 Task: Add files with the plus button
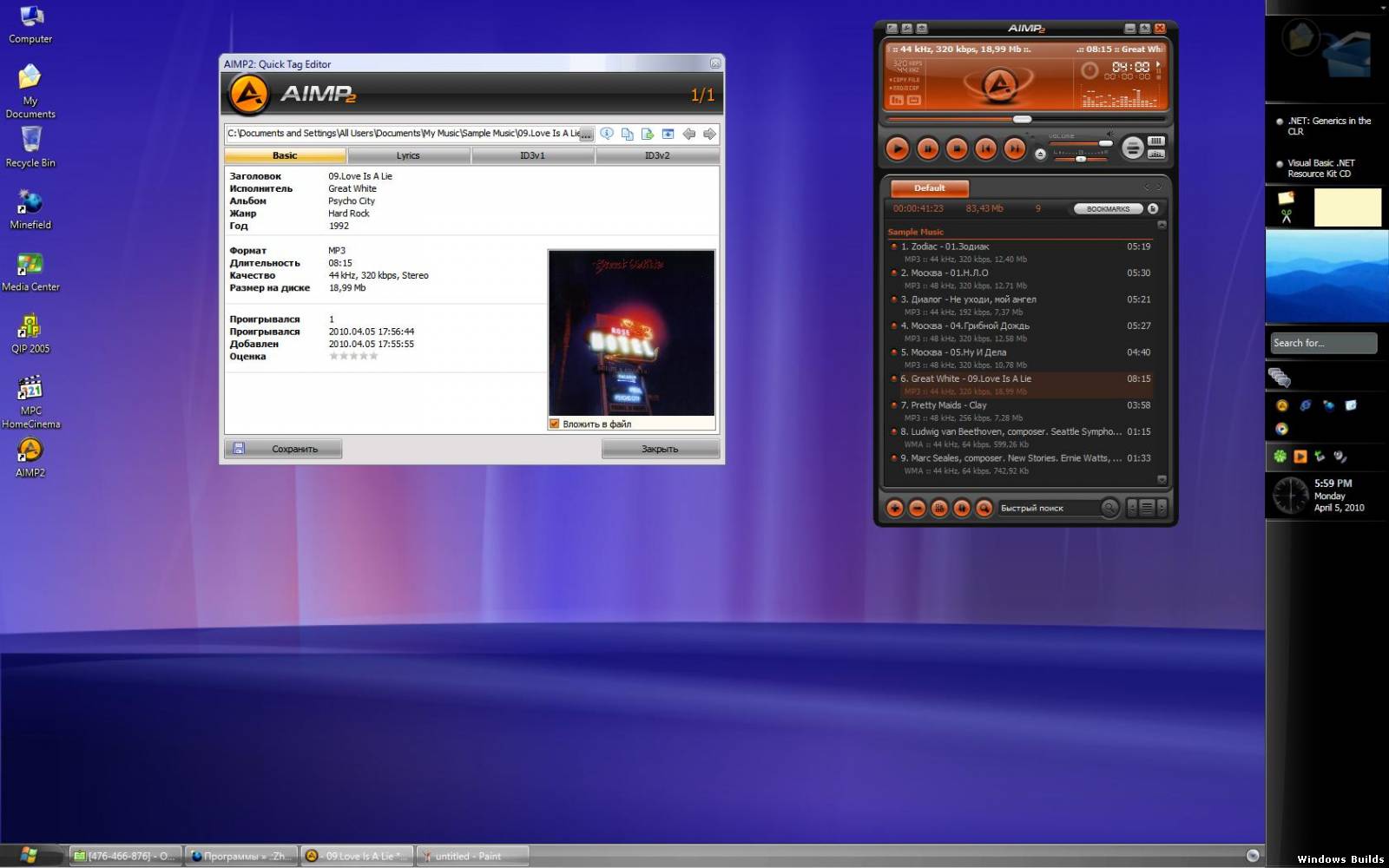895,509
